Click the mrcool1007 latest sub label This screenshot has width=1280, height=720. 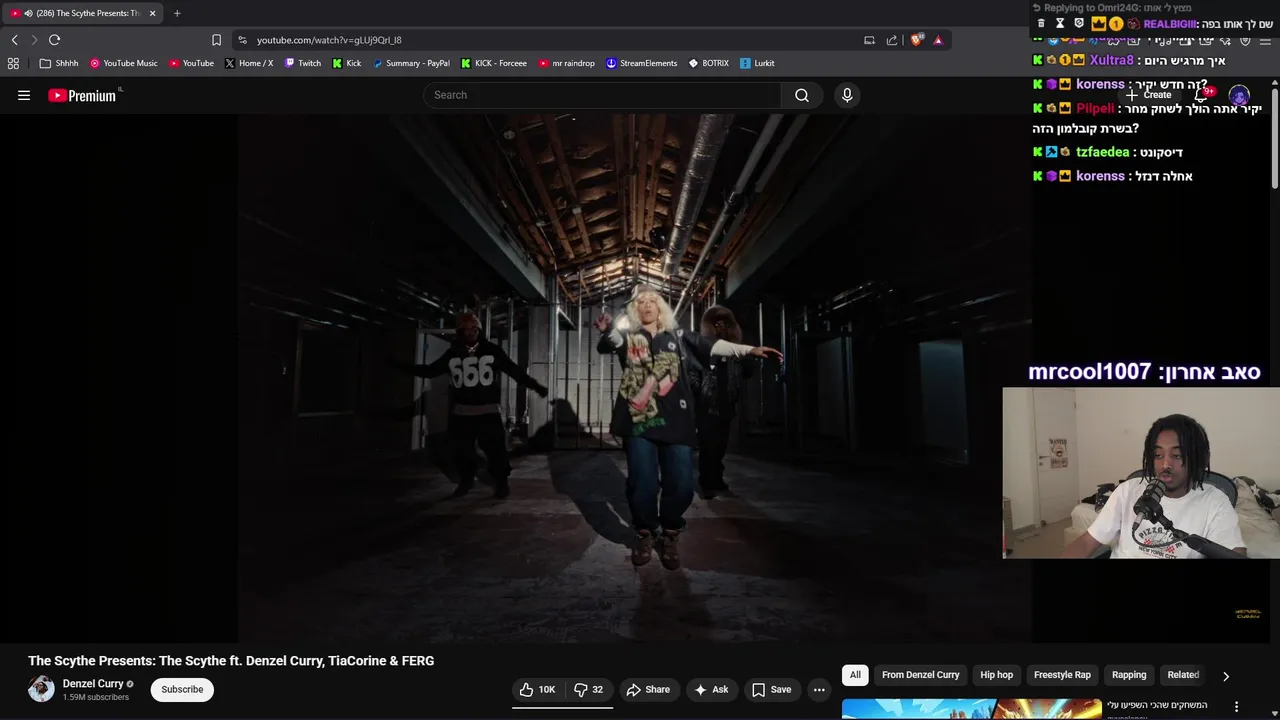pos(1144,372)
